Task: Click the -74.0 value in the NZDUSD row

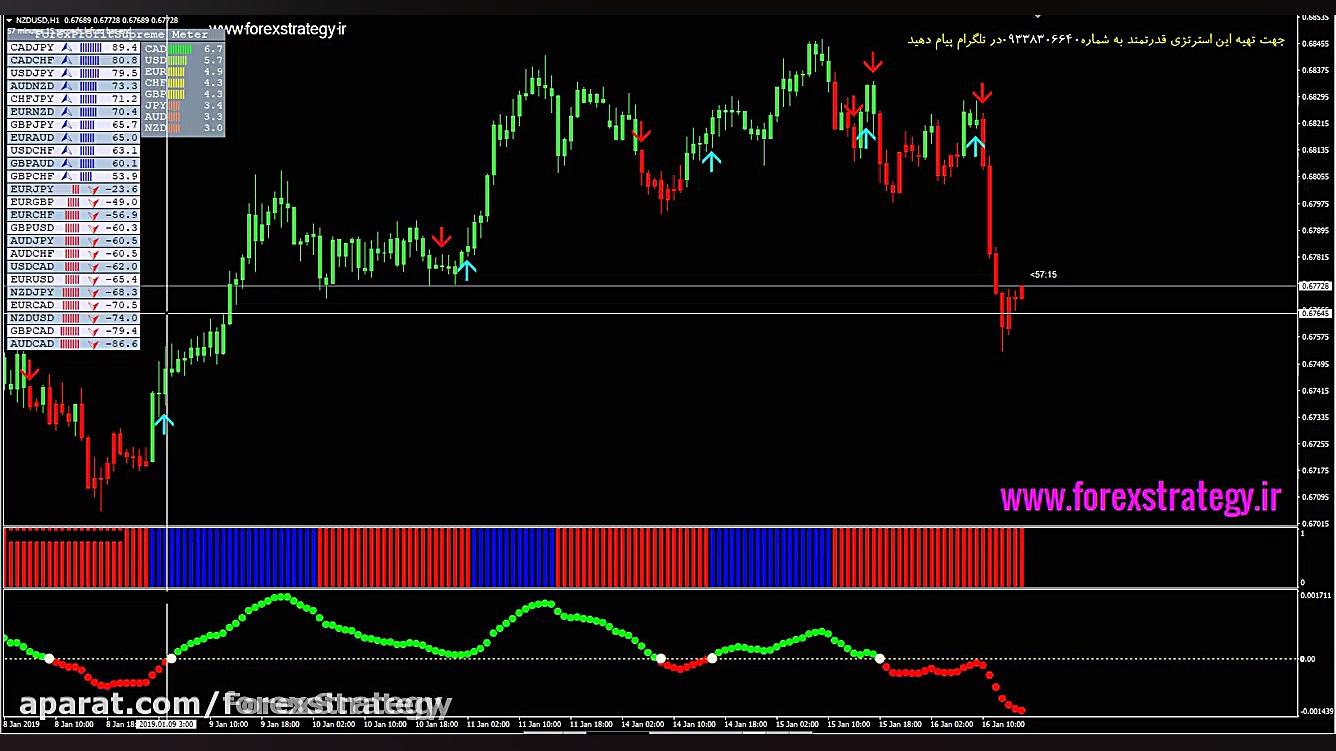Action: (122, 318)
